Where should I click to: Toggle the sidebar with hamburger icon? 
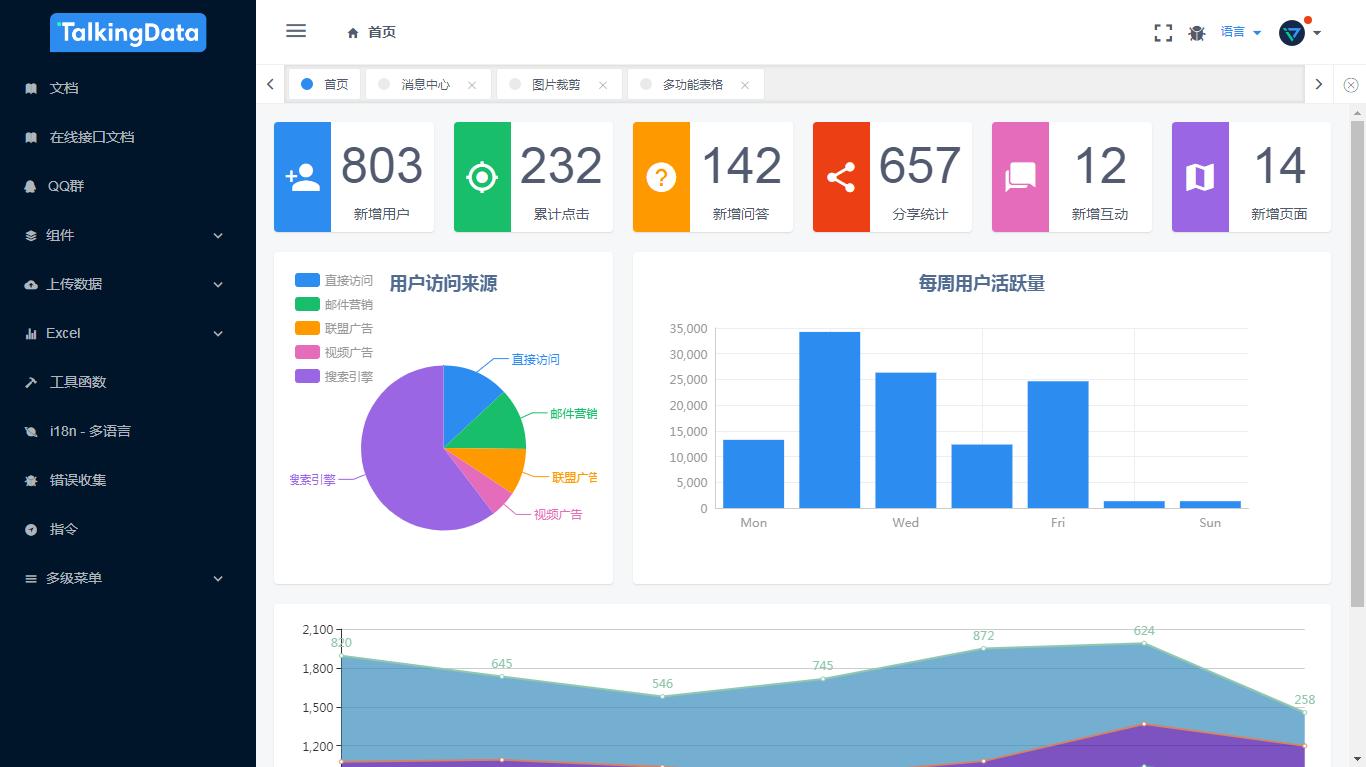coord(296,31)
